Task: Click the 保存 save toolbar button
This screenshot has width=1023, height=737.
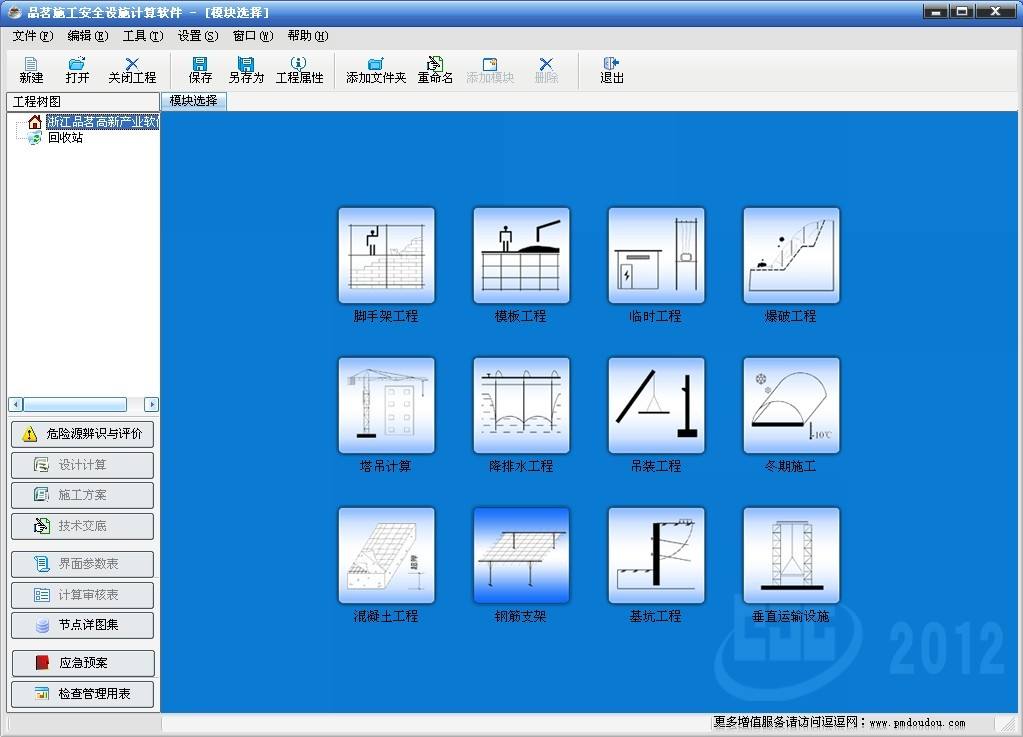Action: tap(200, 70)
